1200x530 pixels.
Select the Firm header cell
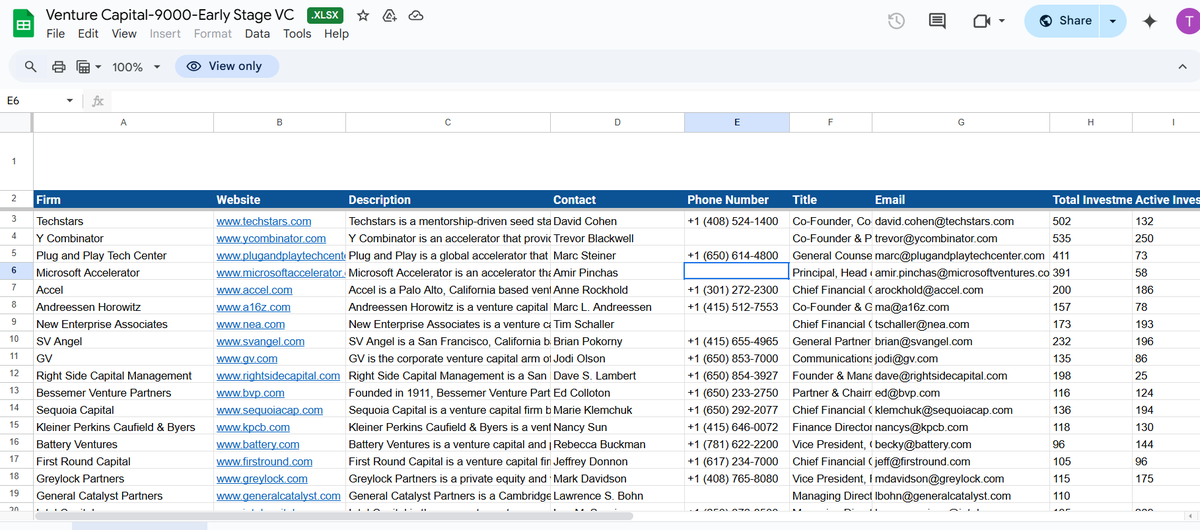point(123,199)
